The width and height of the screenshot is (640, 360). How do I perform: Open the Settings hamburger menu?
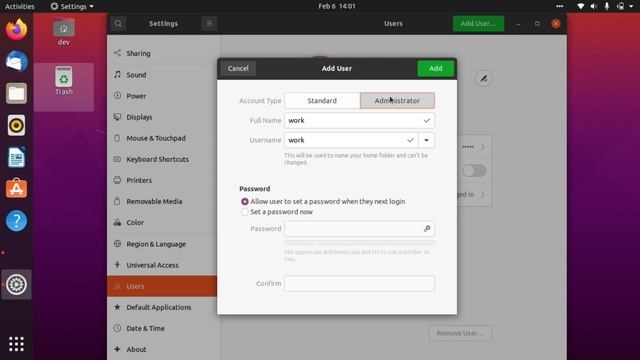tap(209, 24)
